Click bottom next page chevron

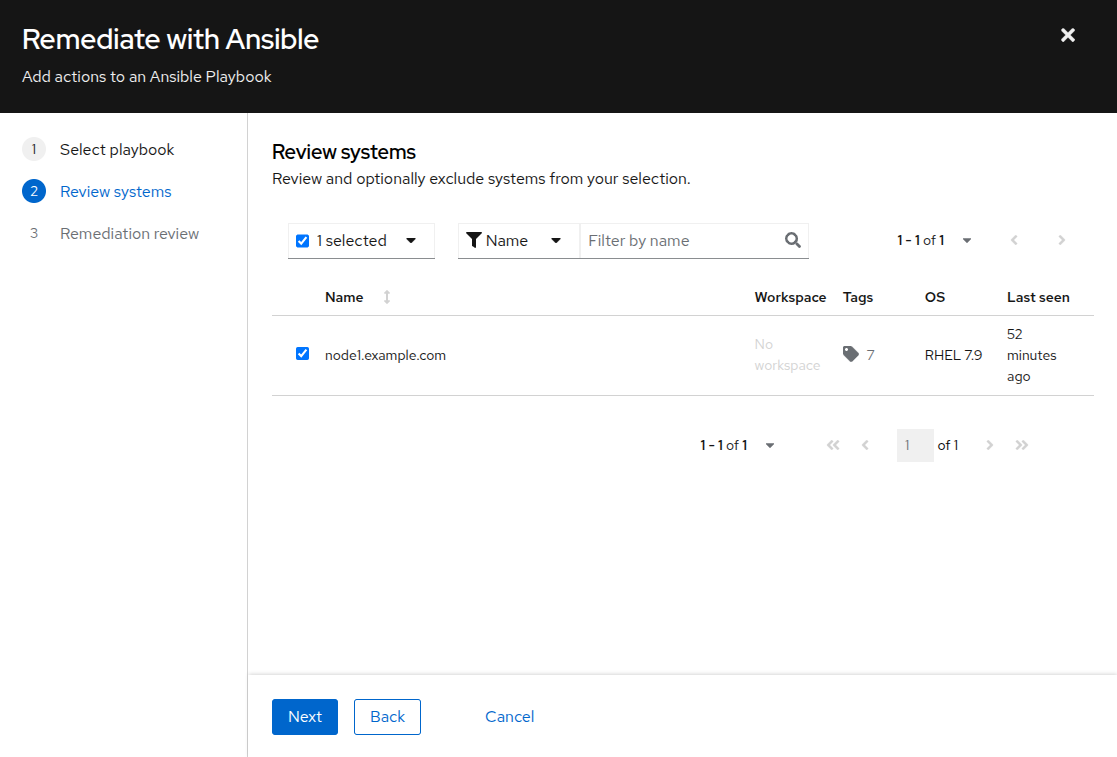[989, 445]
